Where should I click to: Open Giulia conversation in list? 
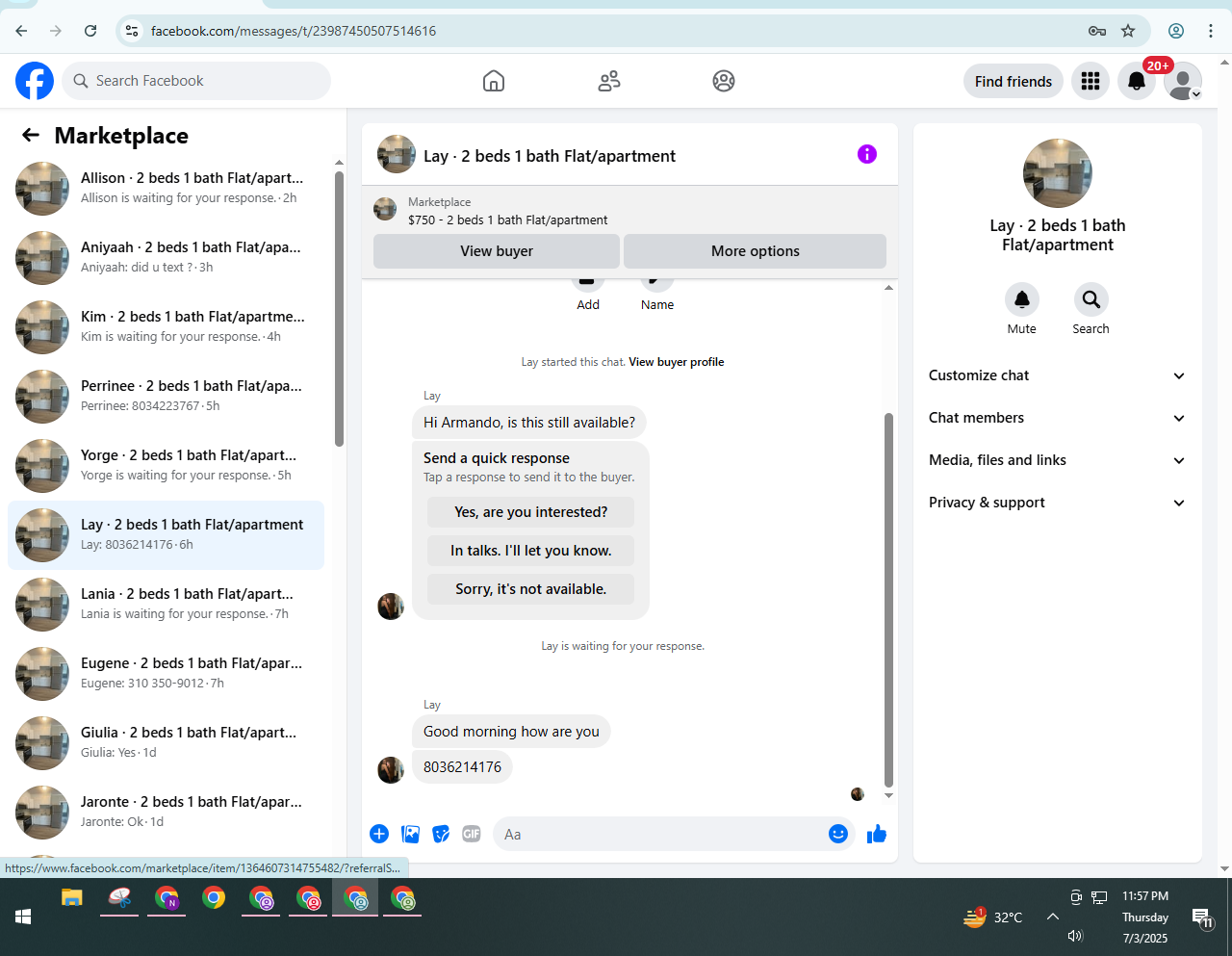point(166,742)
